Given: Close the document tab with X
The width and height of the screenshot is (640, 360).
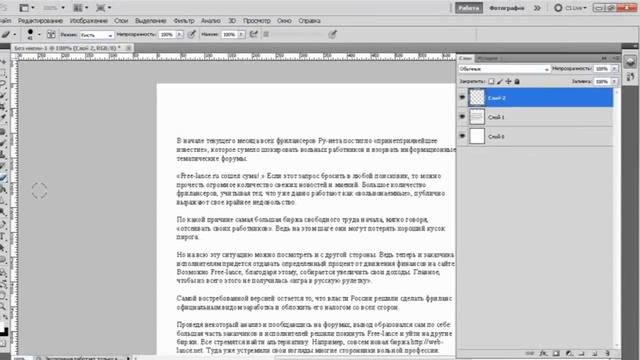Looking at the screenshot, I should tap(128, 48).
